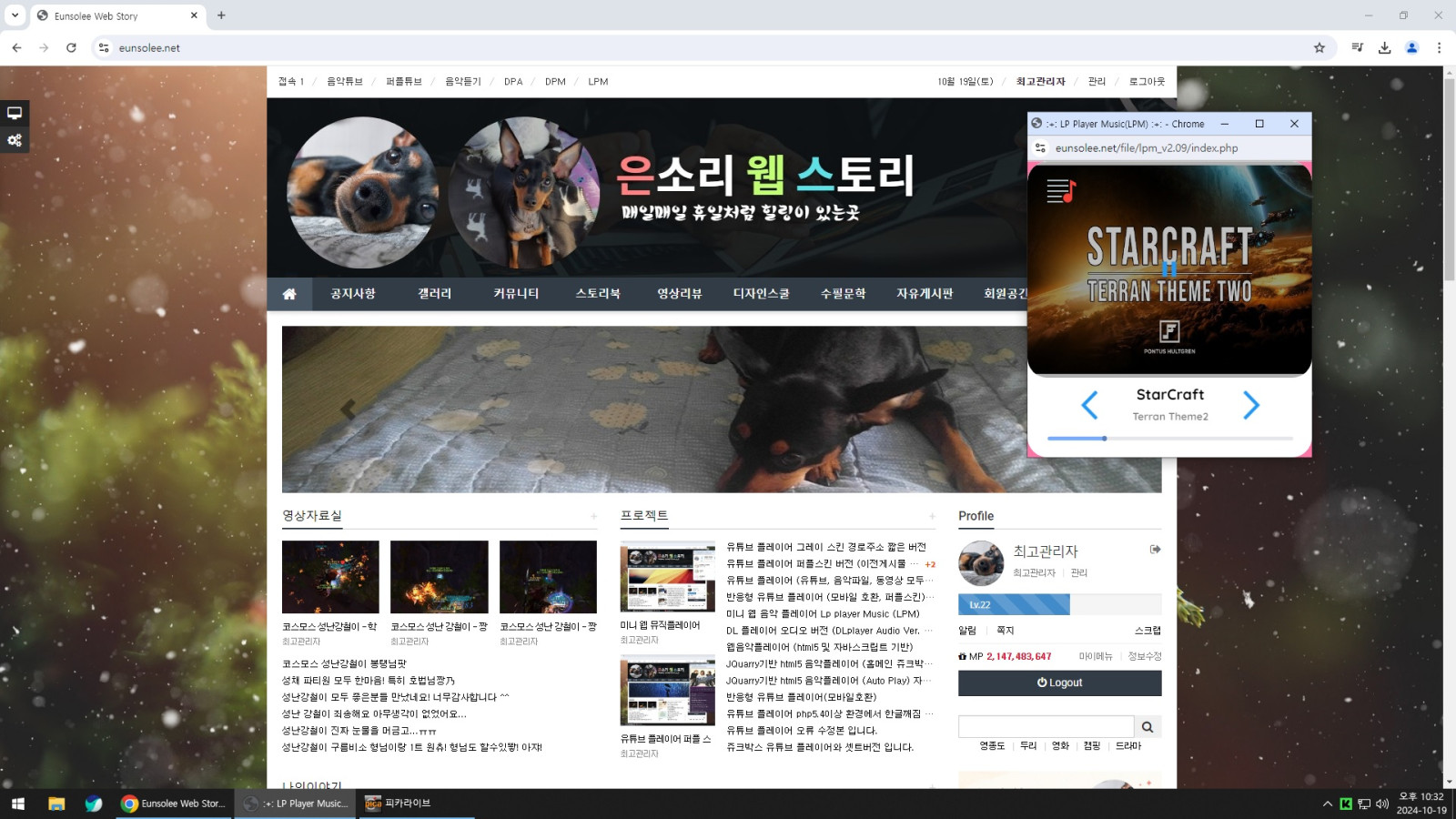Click the 퍼플튜브 top link

tap(404, 82)
